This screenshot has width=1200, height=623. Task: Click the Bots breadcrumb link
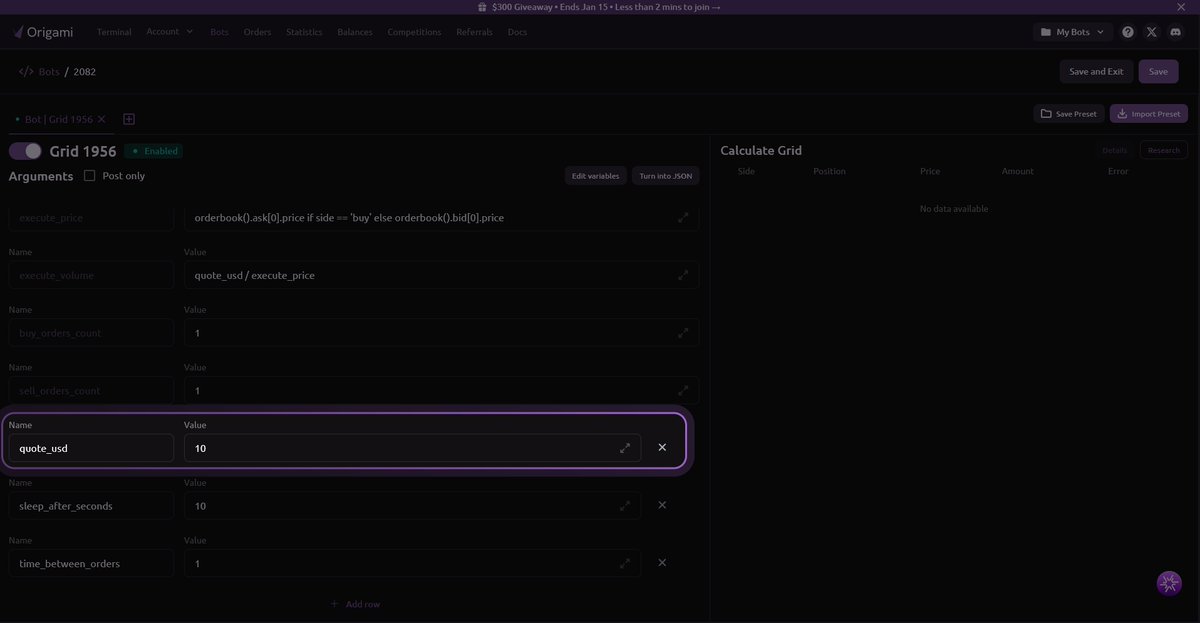[49, 72]
